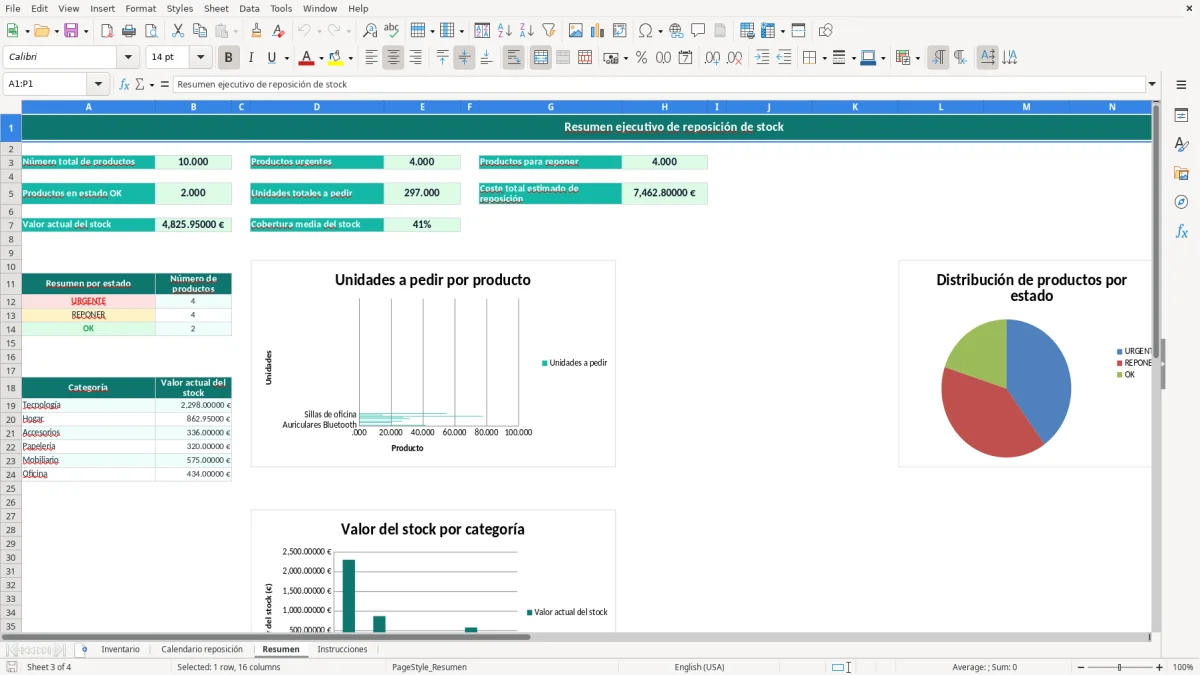Toggle Wrap Text
Screen dimensions: 1200x675
[x=513, y=58]
